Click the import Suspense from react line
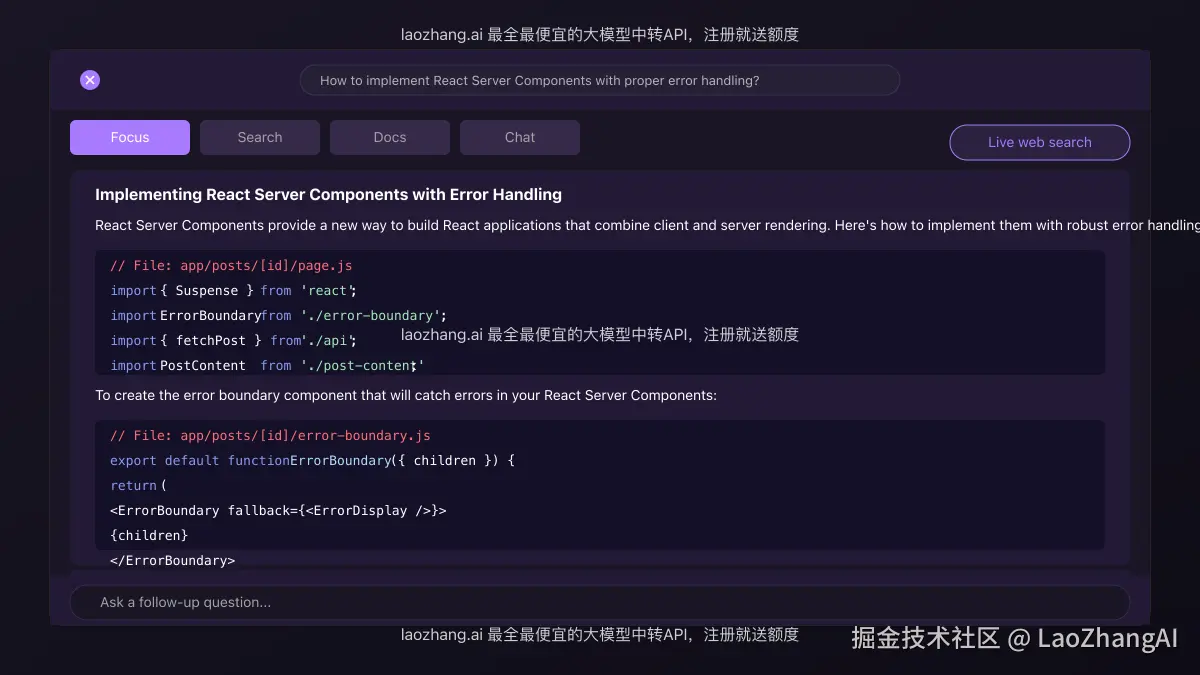The width and height of the screenshot is (1200, 675). (233, 291)
